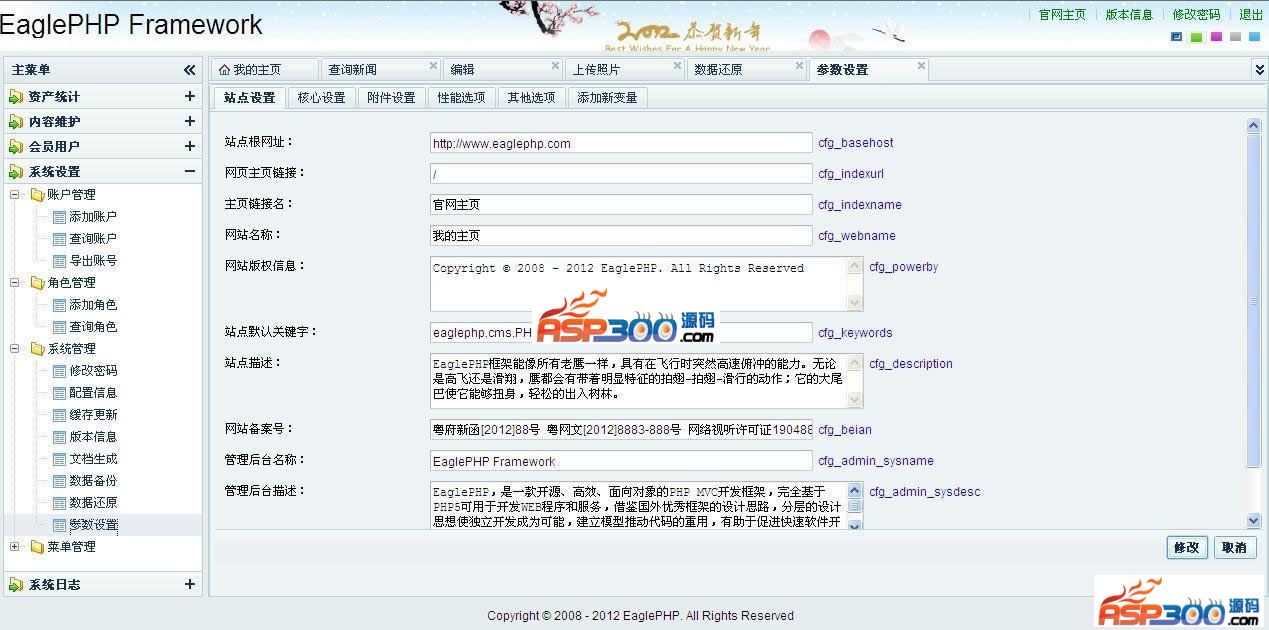Image resolution: width=1269 pixels, height=630 pixels.
Task: Open 添加角色 in the tree
Action: [93, 304]
